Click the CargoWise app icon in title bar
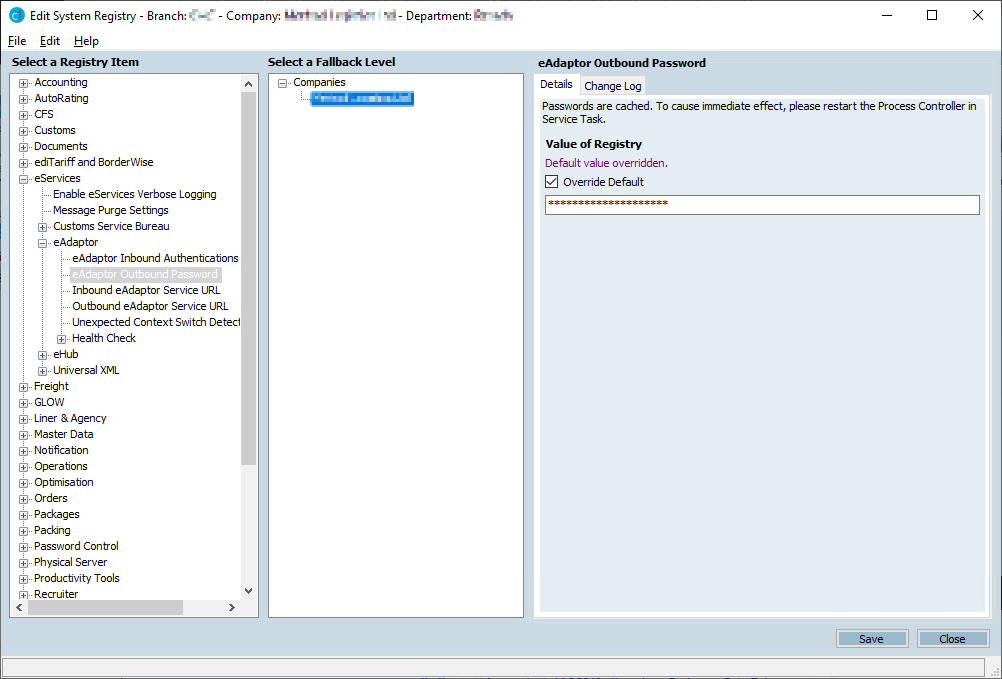1002x679 pixels. (x=16, y=15)
